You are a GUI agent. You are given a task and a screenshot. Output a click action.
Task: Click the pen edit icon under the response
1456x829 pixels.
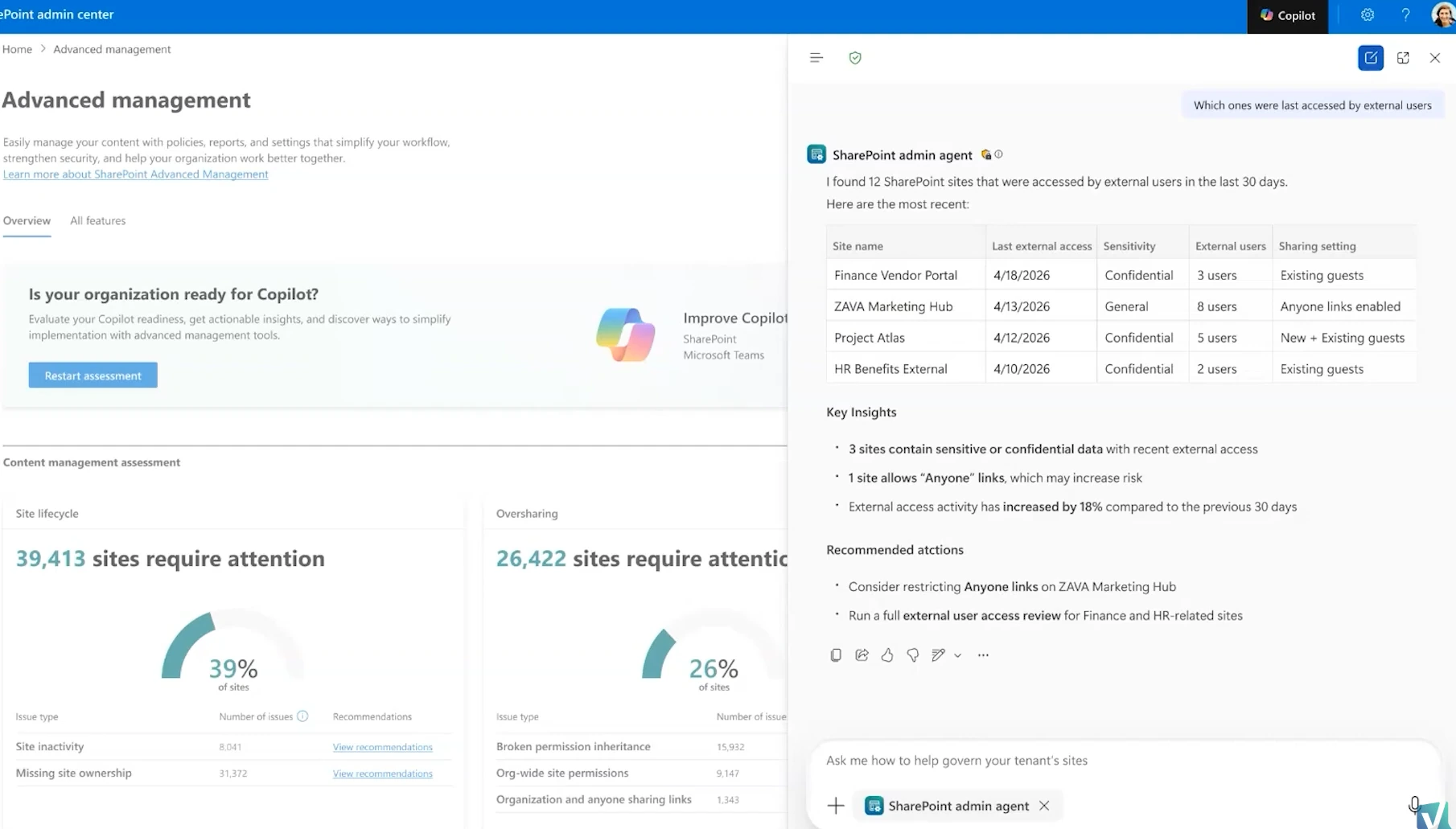938,655
